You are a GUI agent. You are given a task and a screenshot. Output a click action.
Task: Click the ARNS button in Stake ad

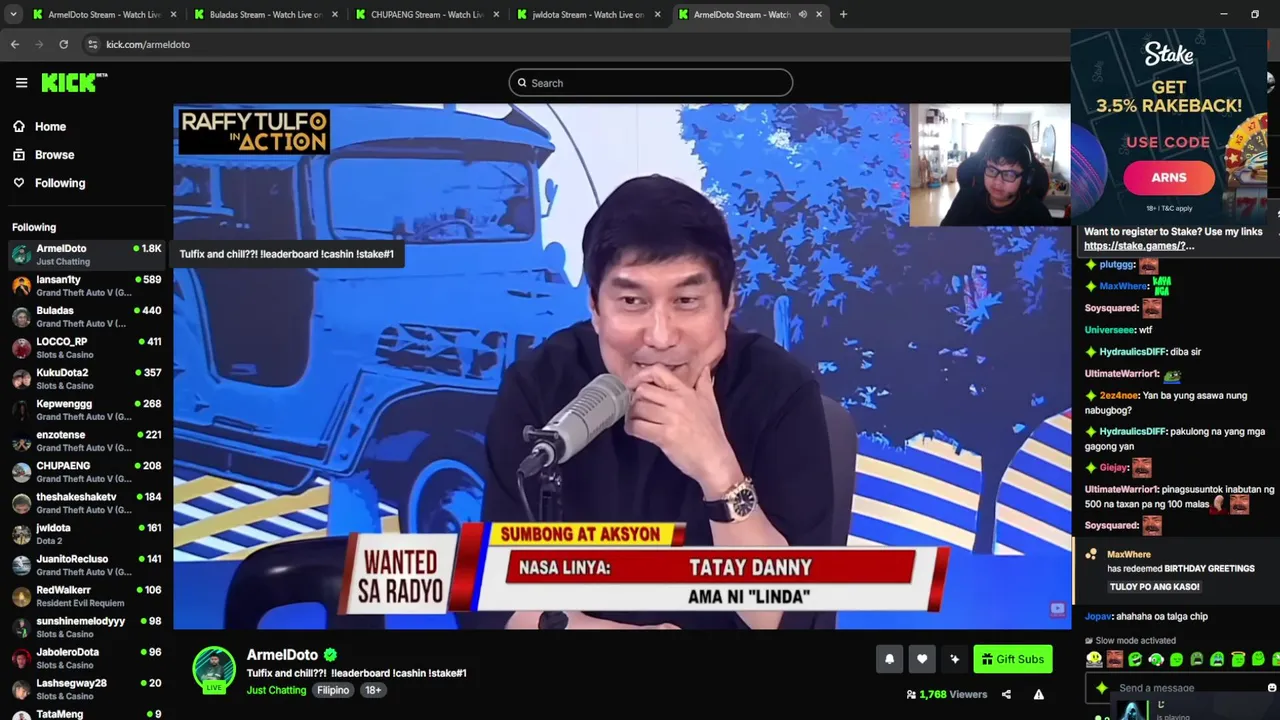click(x=1169, y=178)
